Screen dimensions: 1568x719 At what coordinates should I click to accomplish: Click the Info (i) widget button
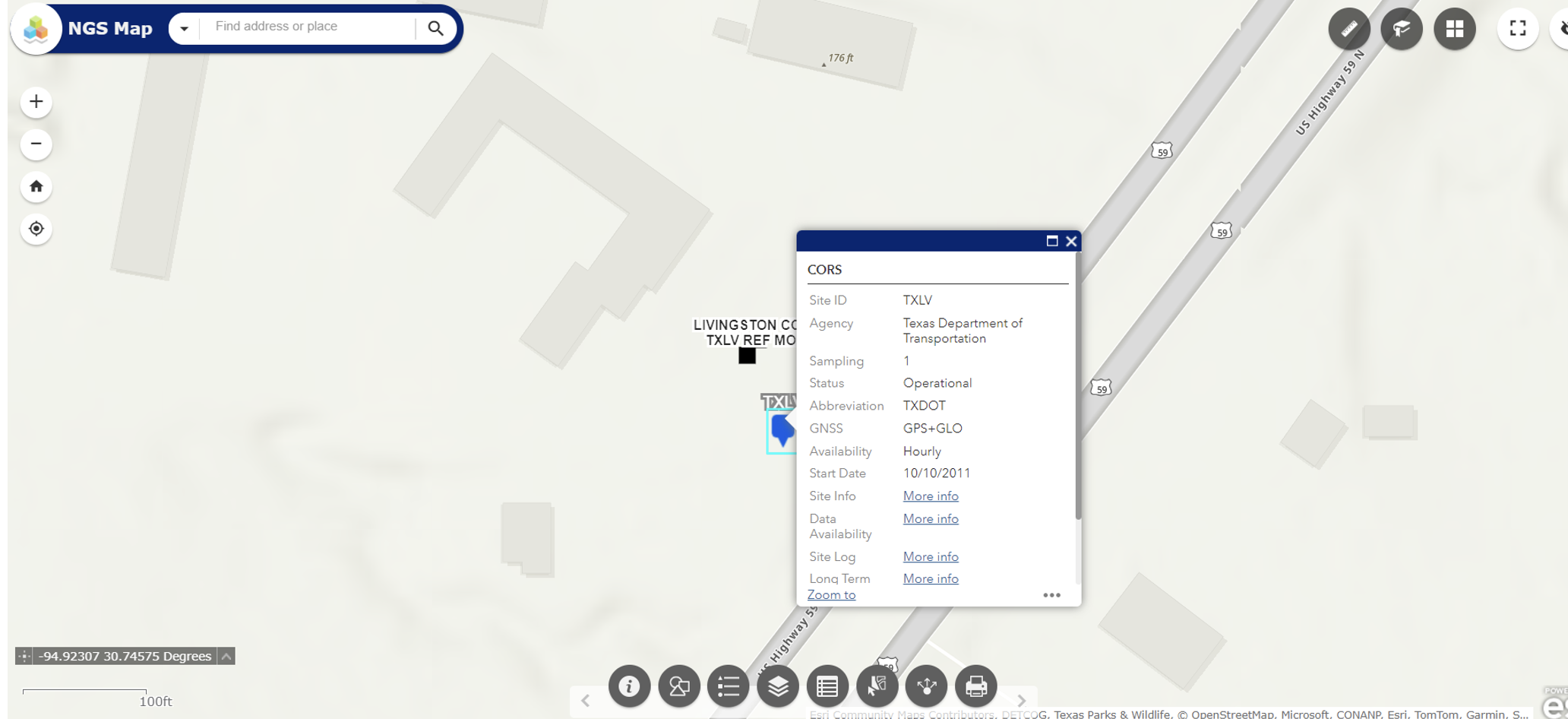click(x=628, y=686)
